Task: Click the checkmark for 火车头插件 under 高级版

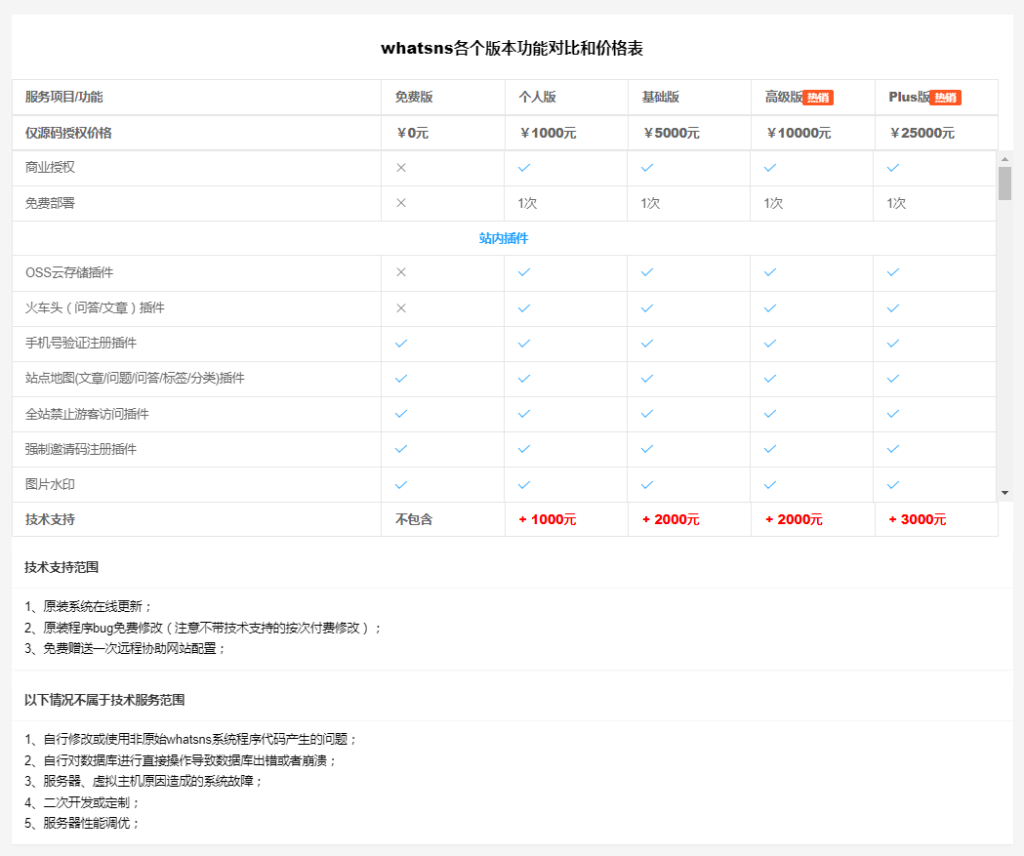Action: click(770, 308)
